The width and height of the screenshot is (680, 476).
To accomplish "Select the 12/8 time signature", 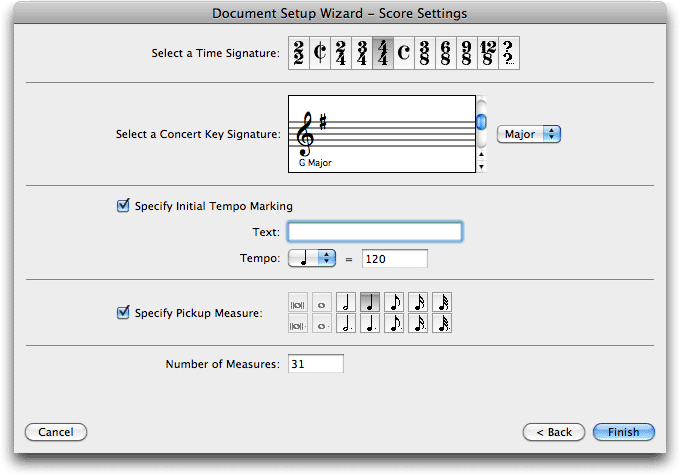I will click(488, 53).
